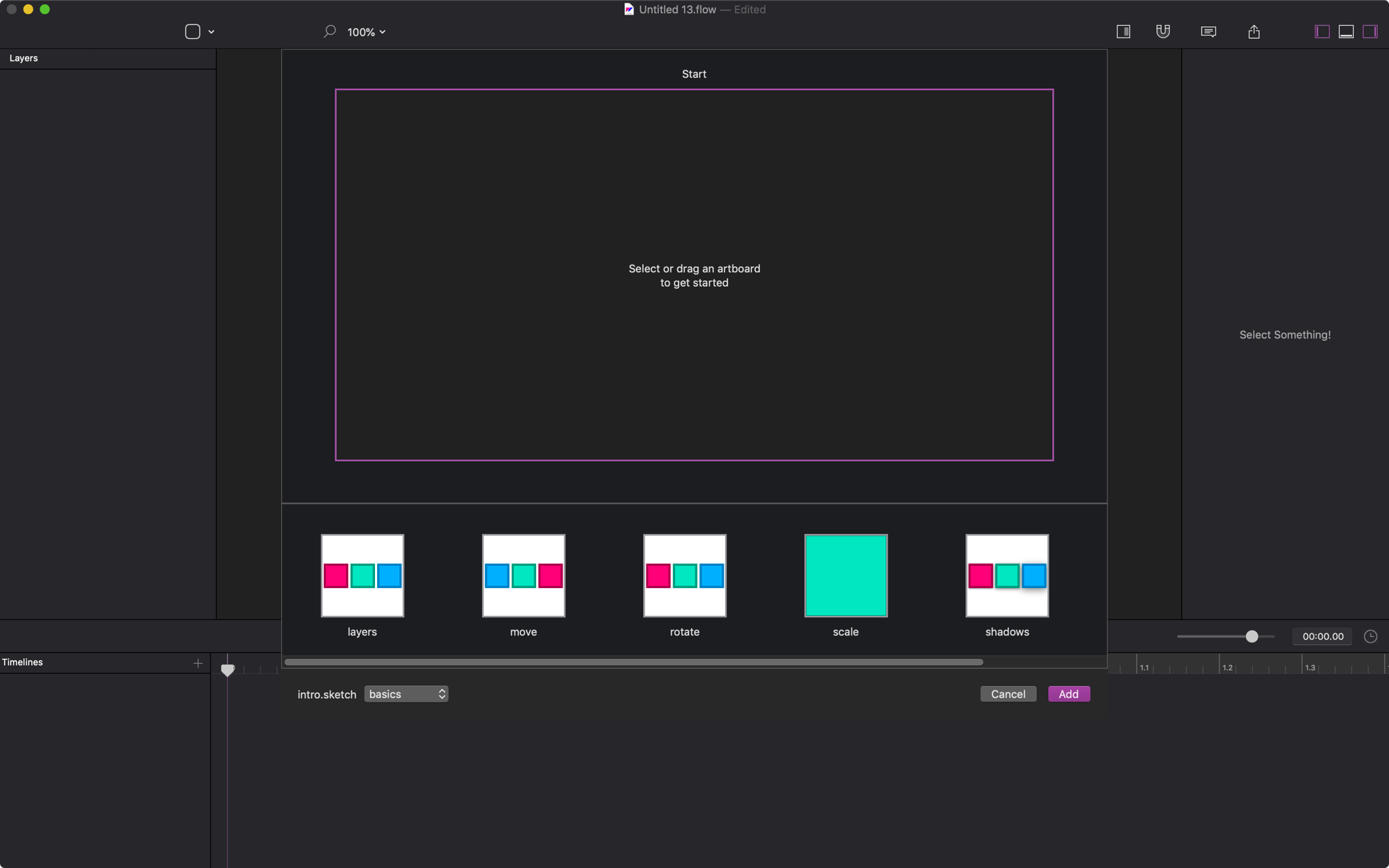Click the Cancel button to dismiss
The height and width of the screenshot is (868, 1389).
(x=1007, y=694)
